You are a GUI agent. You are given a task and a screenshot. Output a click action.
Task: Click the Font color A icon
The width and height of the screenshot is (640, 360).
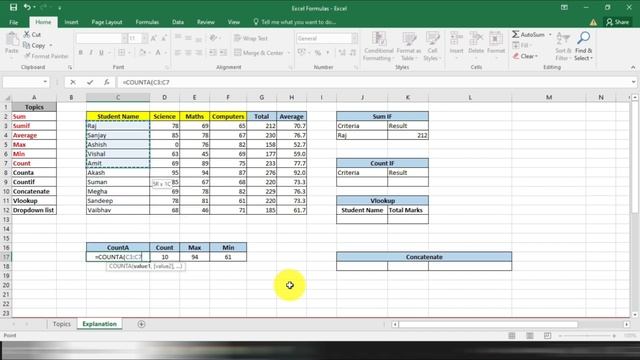(x=158, y=52)
